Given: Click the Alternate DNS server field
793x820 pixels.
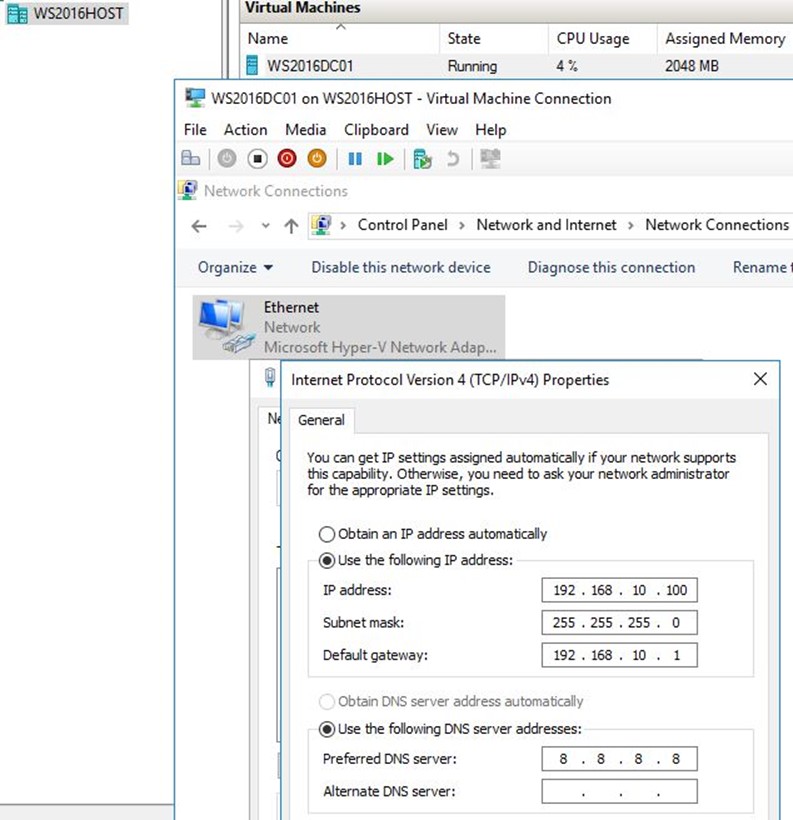Looking at the screenshot, I should click(x=619, y=791).
